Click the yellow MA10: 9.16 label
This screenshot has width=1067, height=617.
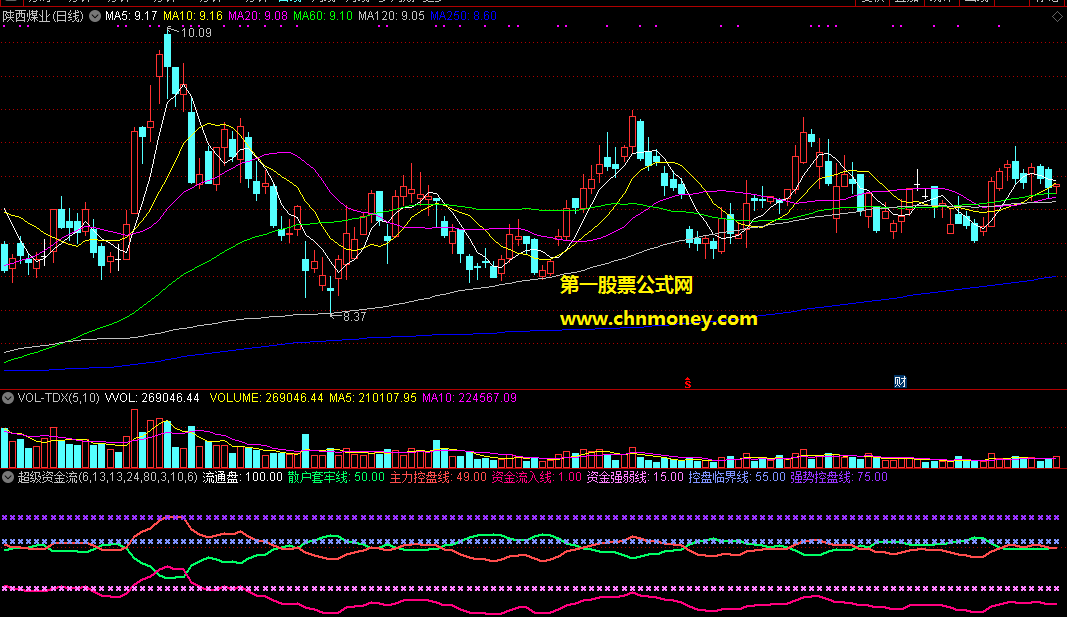coord(193,16)
